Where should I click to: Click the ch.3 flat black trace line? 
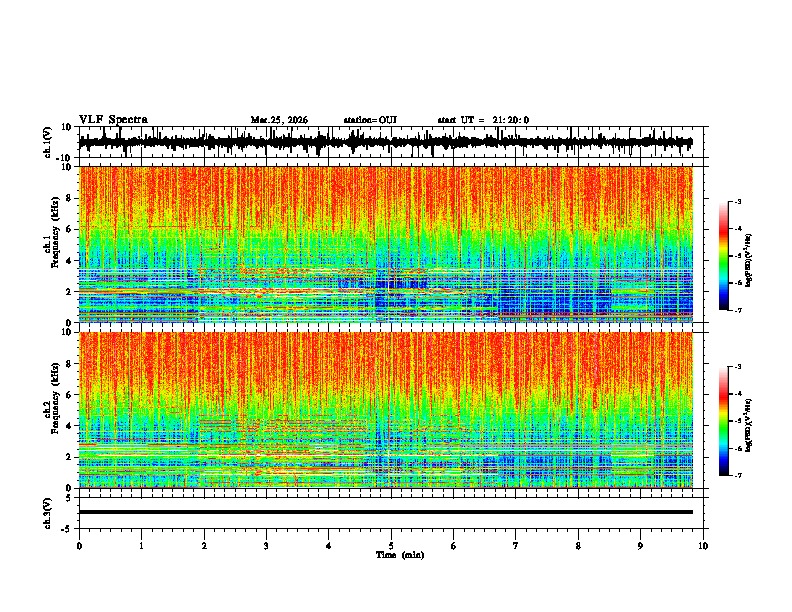386,512
